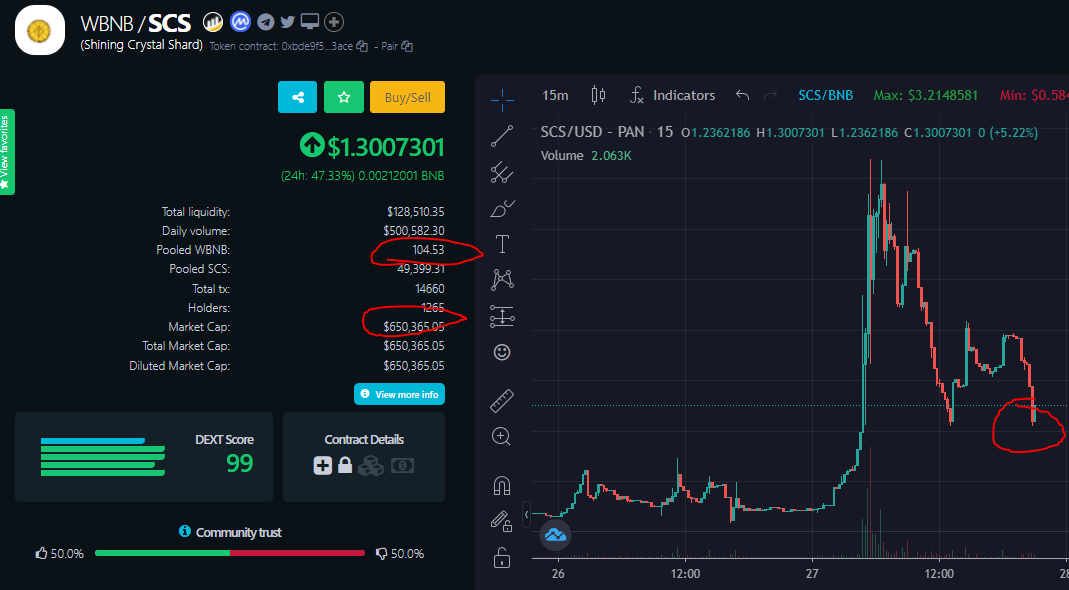Screen dimensions: 1069x590
Task: Click View more info button
Action: tap(400, 394)
